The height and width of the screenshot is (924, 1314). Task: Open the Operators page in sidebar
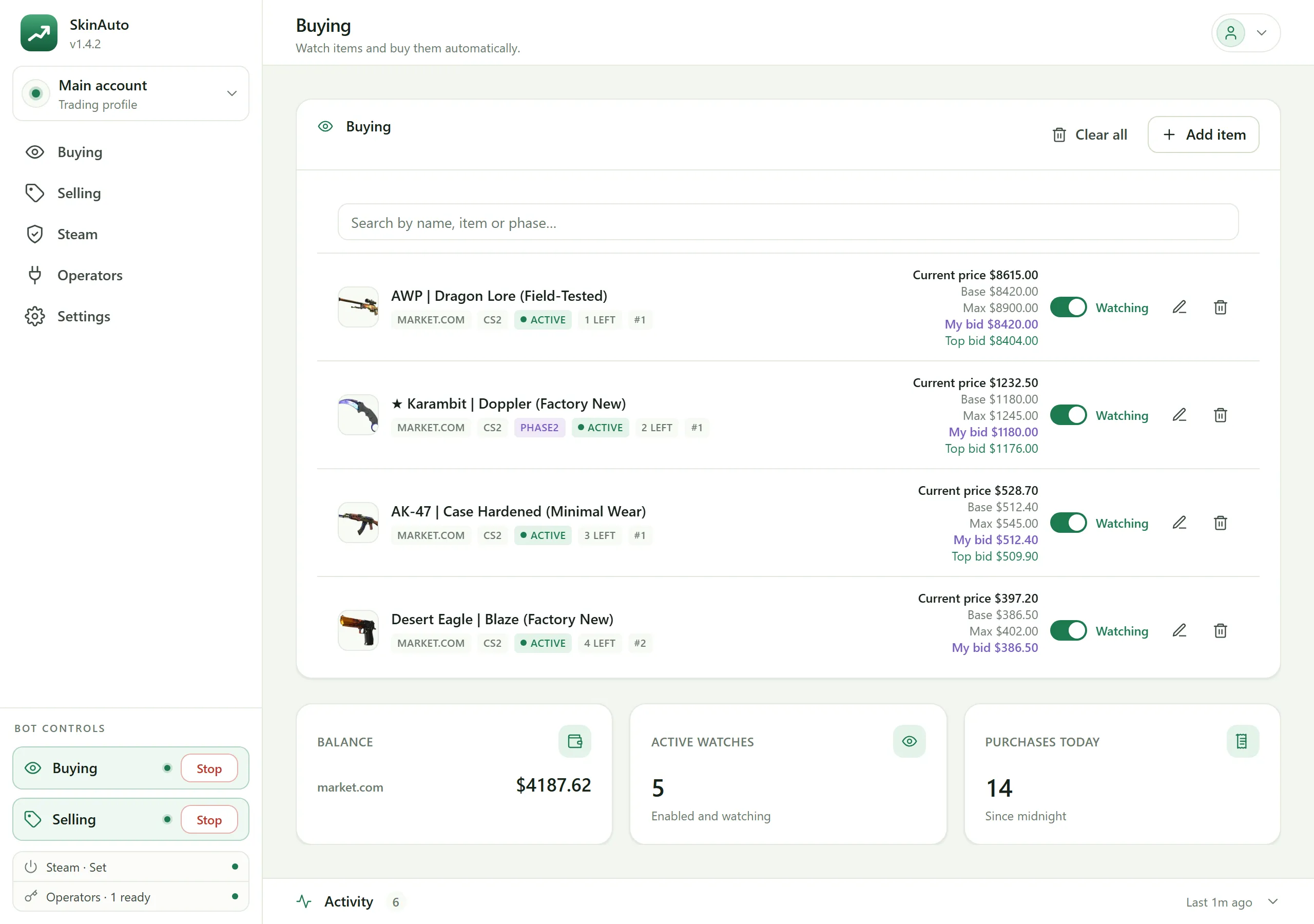click(131, 275)
